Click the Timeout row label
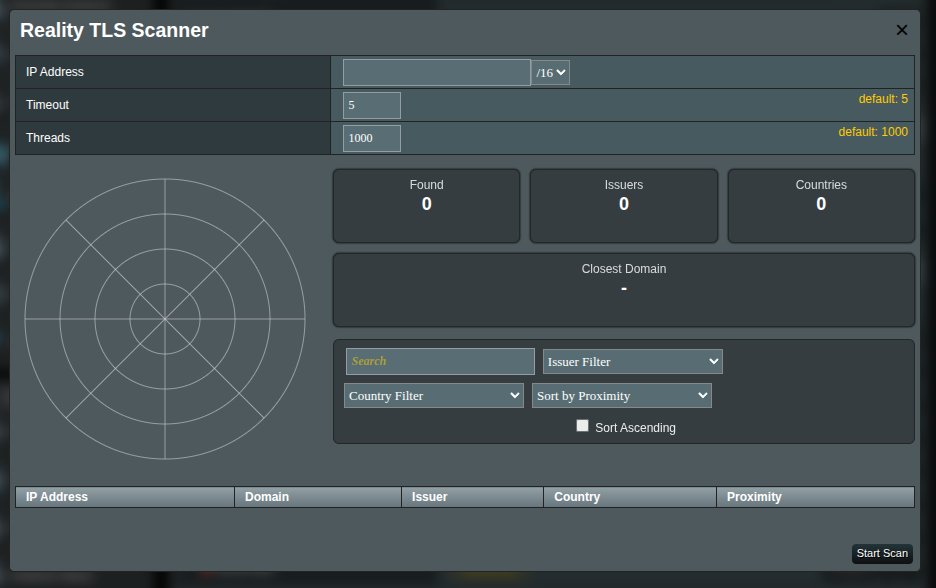The width and height of the screenshot is (936, 588). 47,105
